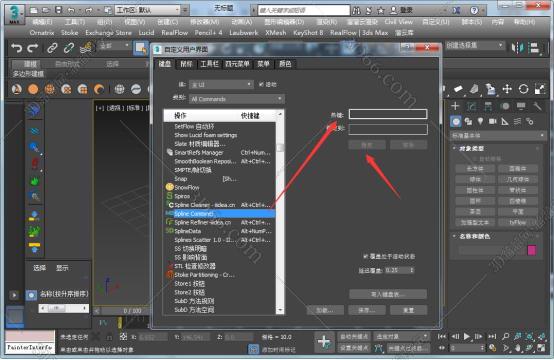
Task: Click the Mirror tool icon
Action: click(518, 48)
